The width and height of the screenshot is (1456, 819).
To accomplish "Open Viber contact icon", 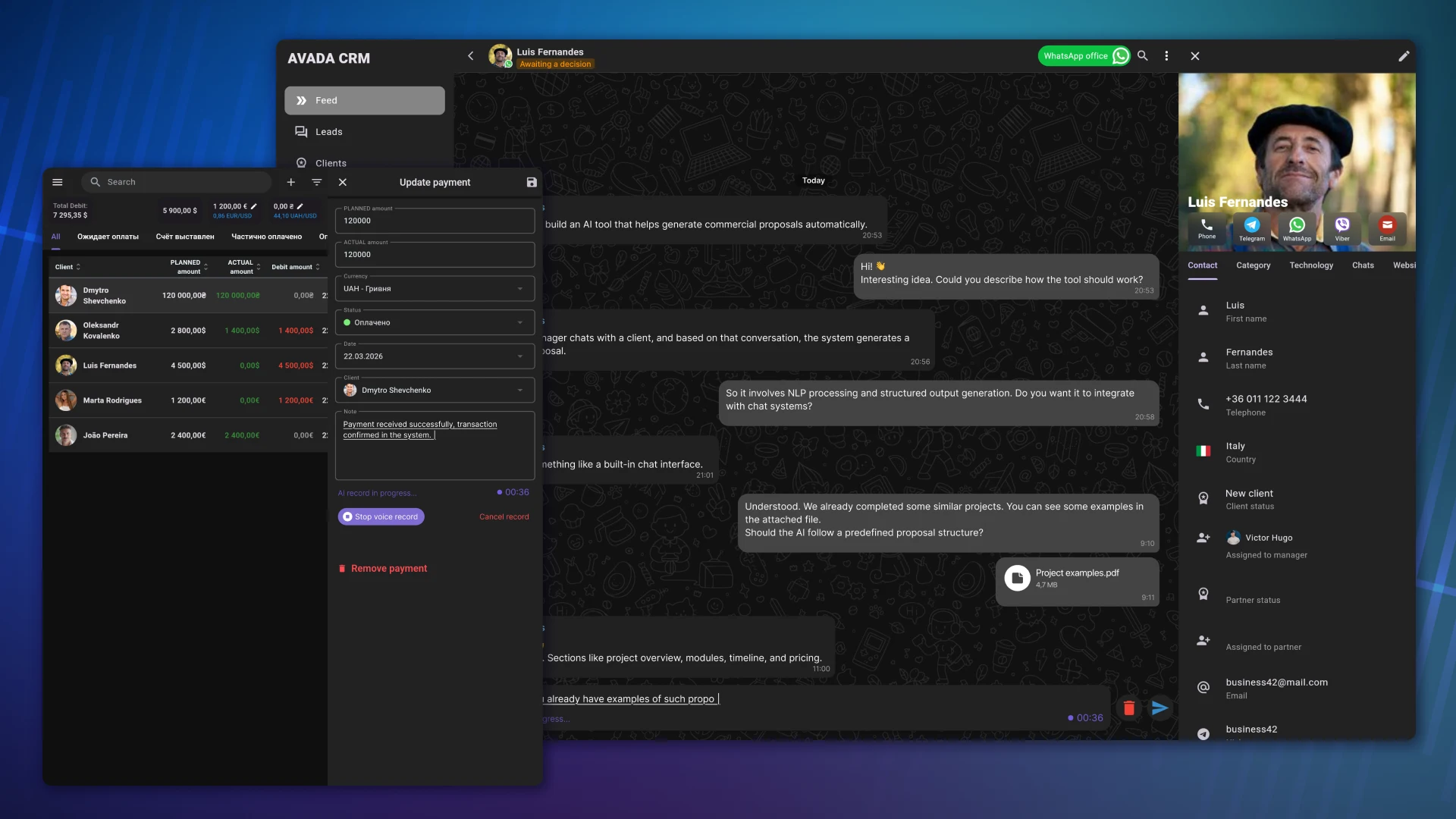I will (x=1341, y=226).
